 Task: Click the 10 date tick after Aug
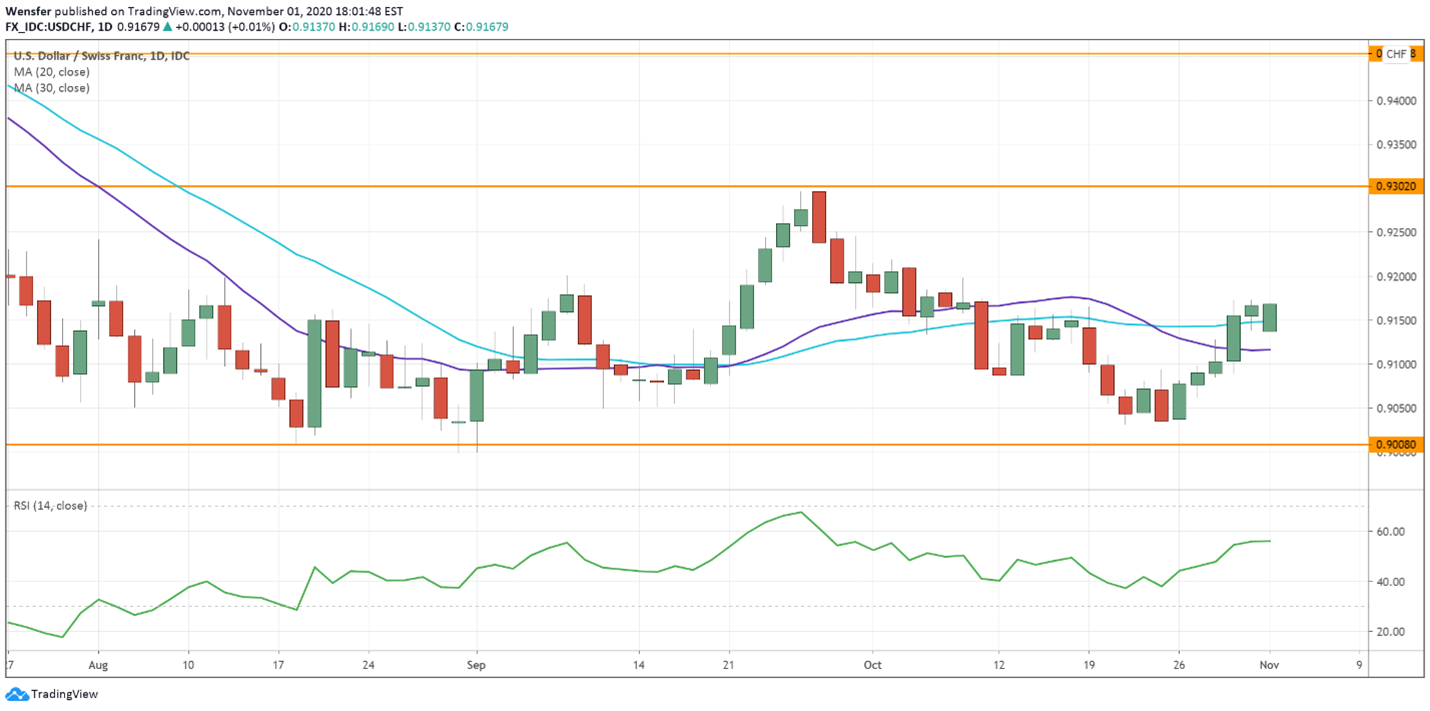click(x=188, y=663)
